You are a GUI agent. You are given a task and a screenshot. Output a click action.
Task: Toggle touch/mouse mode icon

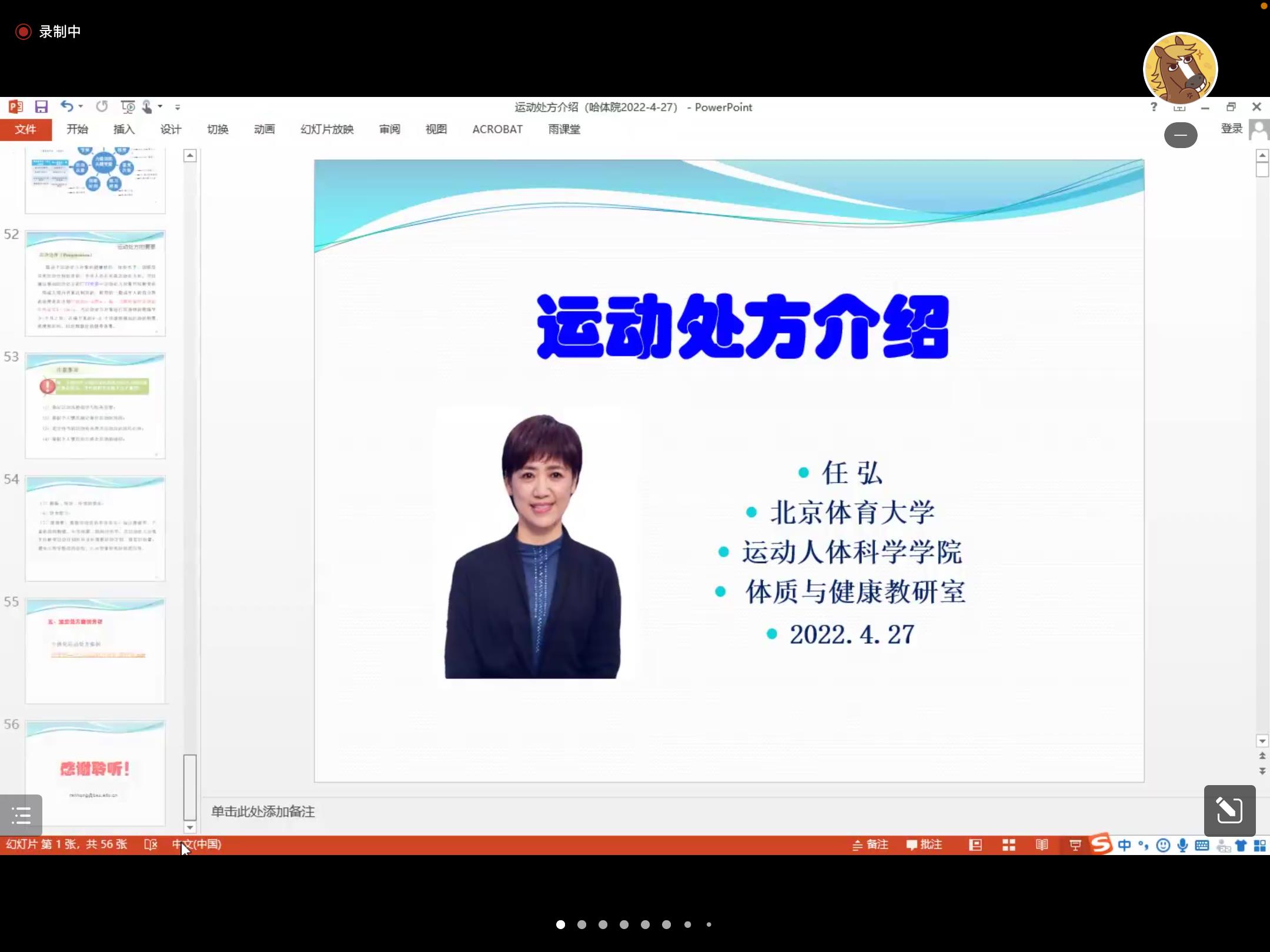[147, 106]
